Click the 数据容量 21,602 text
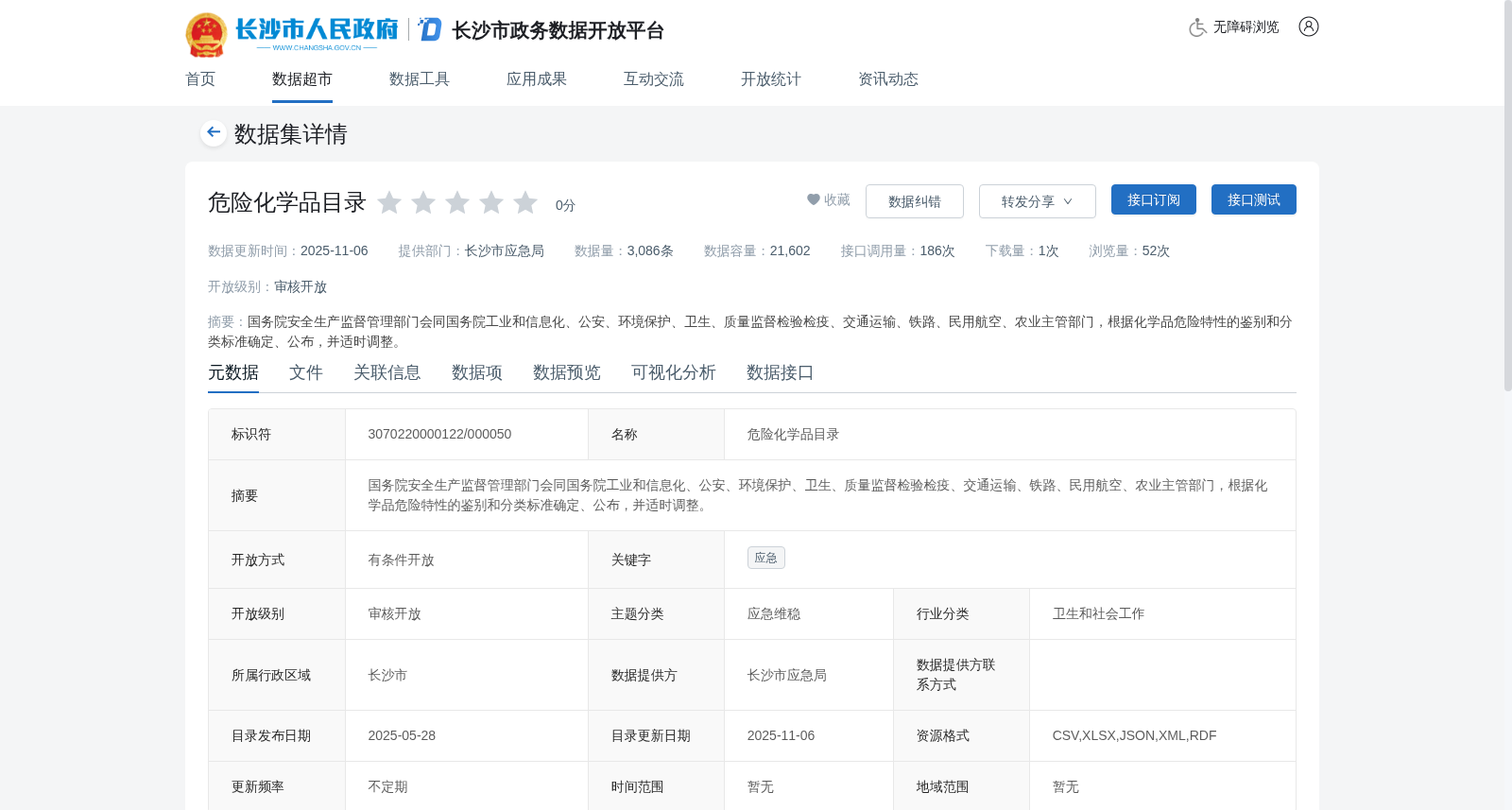 coord(758,250)
